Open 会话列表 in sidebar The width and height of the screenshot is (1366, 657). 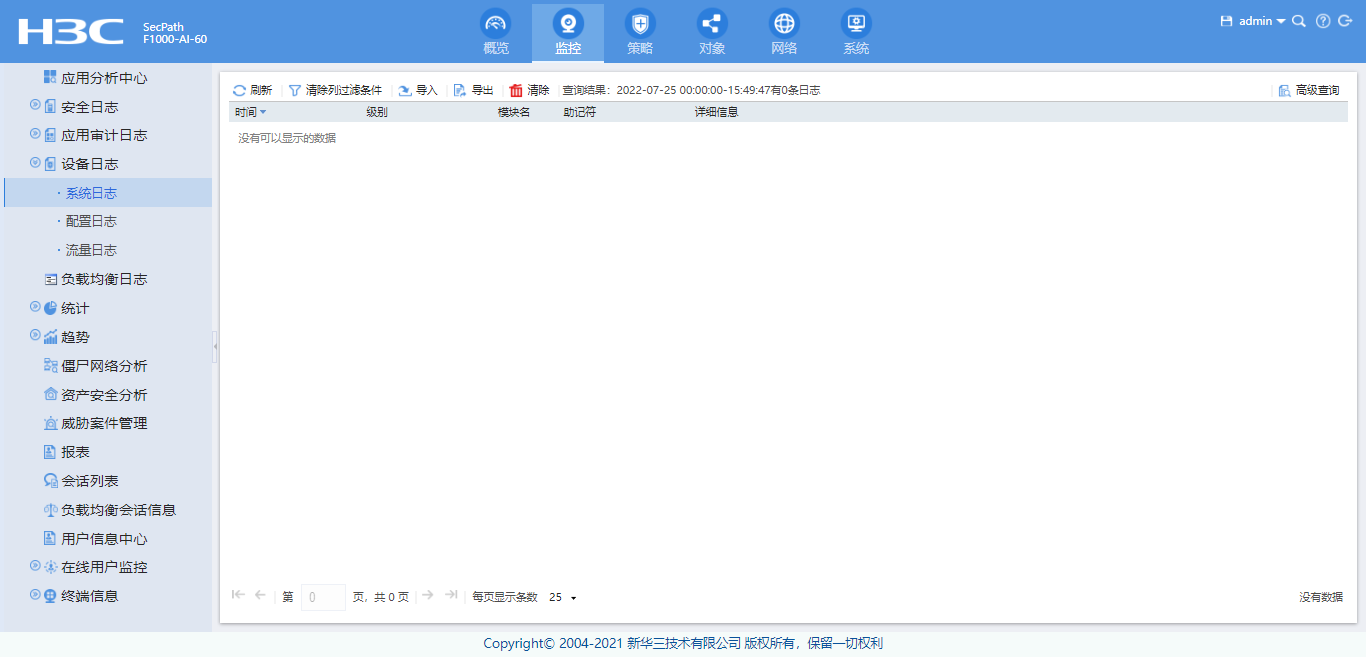click(90, 481)
